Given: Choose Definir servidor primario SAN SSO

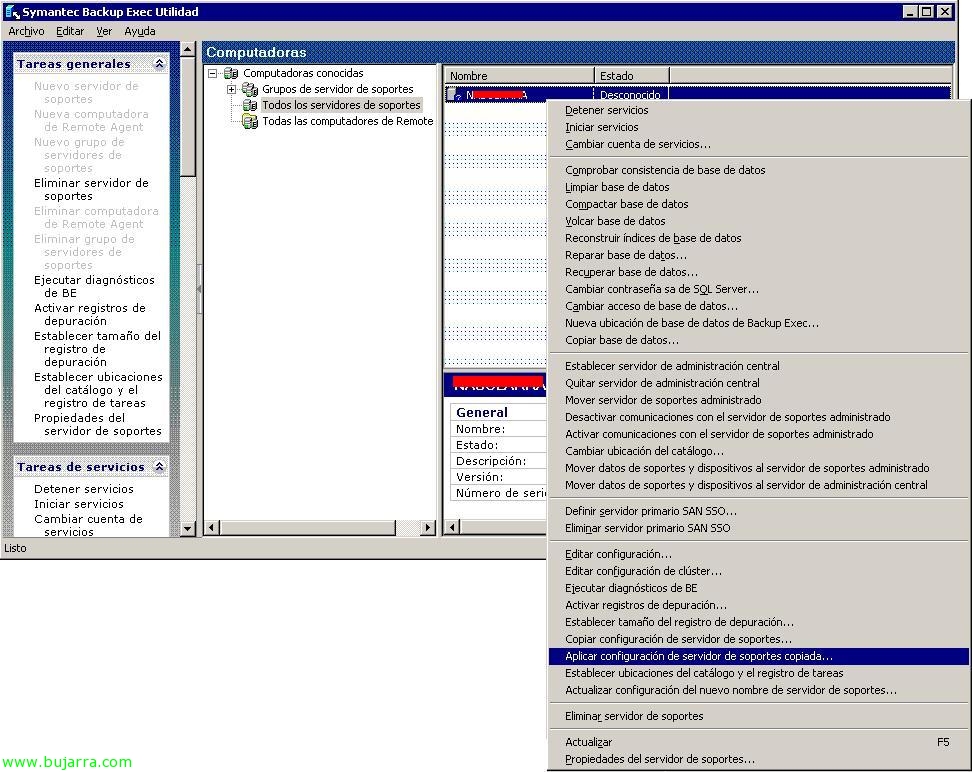Looking at the screenshot, I should (x=759, y=512).
